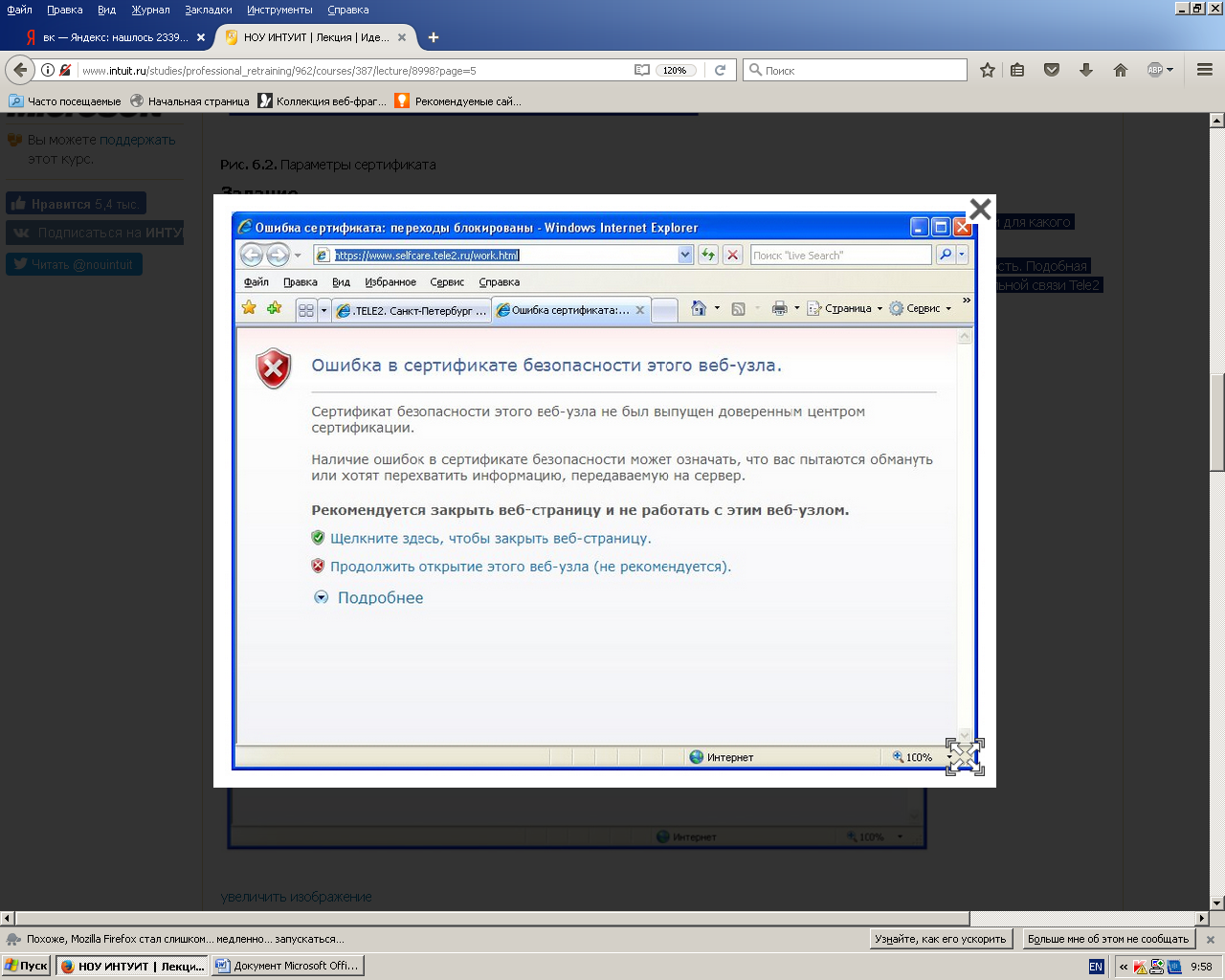Click the Twitter Читать @nouintuit button
Viewport: 1225px width, 980px height.
click(74, 264)
